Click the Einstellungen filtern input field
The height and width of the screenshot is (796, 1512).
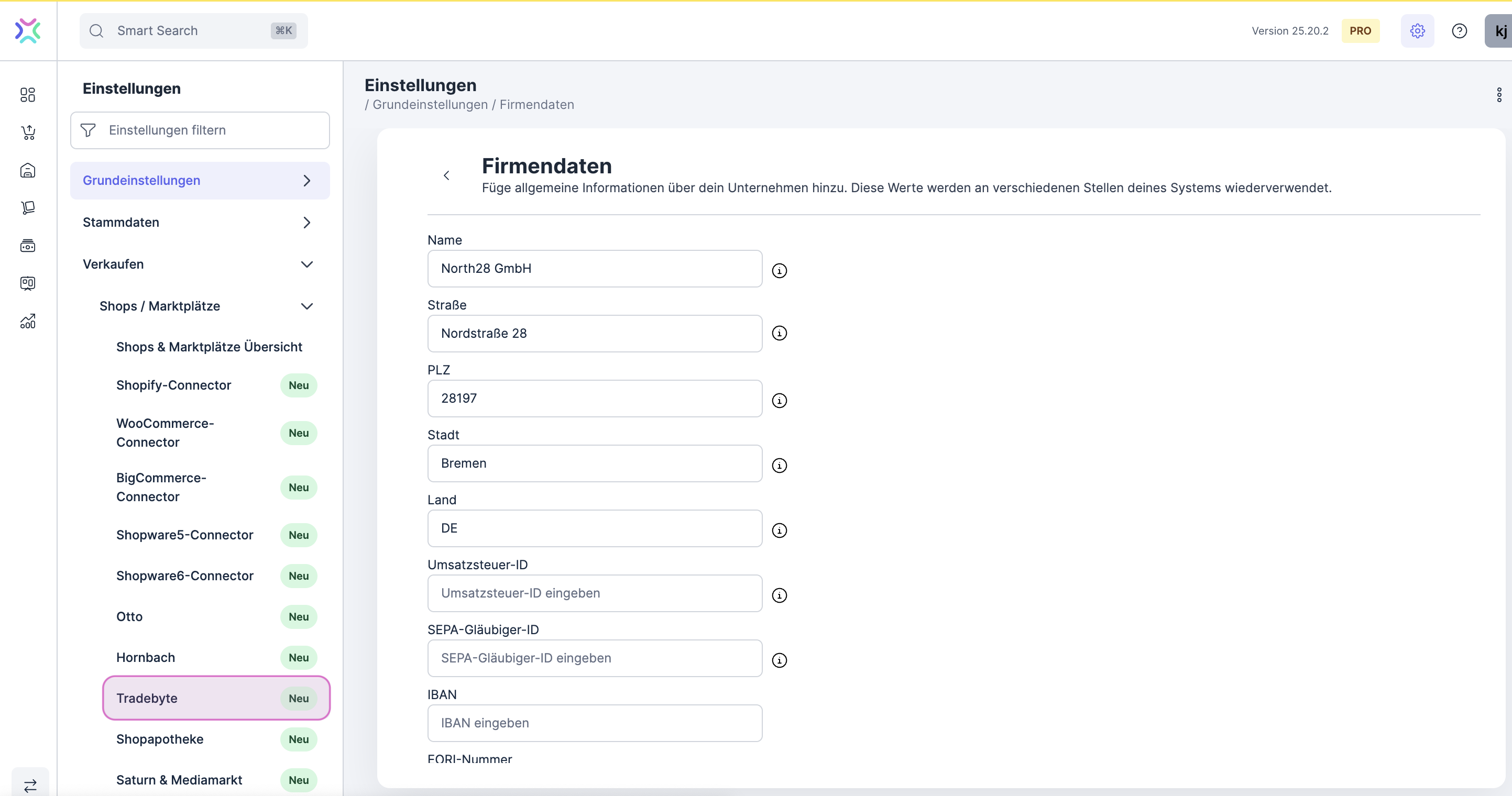tap(200, 130)
